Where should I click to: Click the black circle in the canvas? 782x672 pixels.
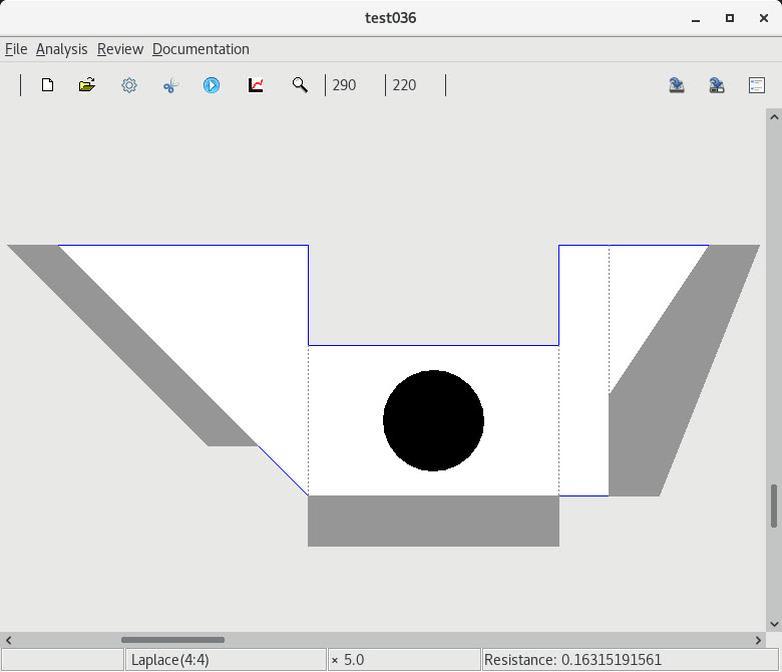tap(433, 420)
